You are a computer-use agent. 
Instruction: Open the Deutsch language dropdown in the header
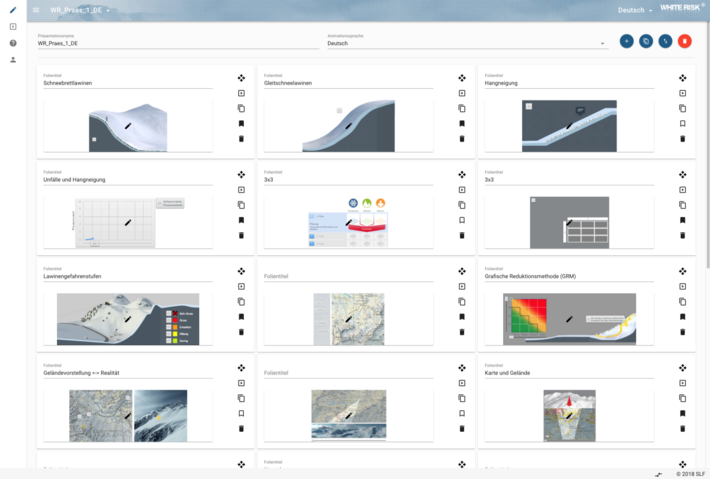point(635,10)
